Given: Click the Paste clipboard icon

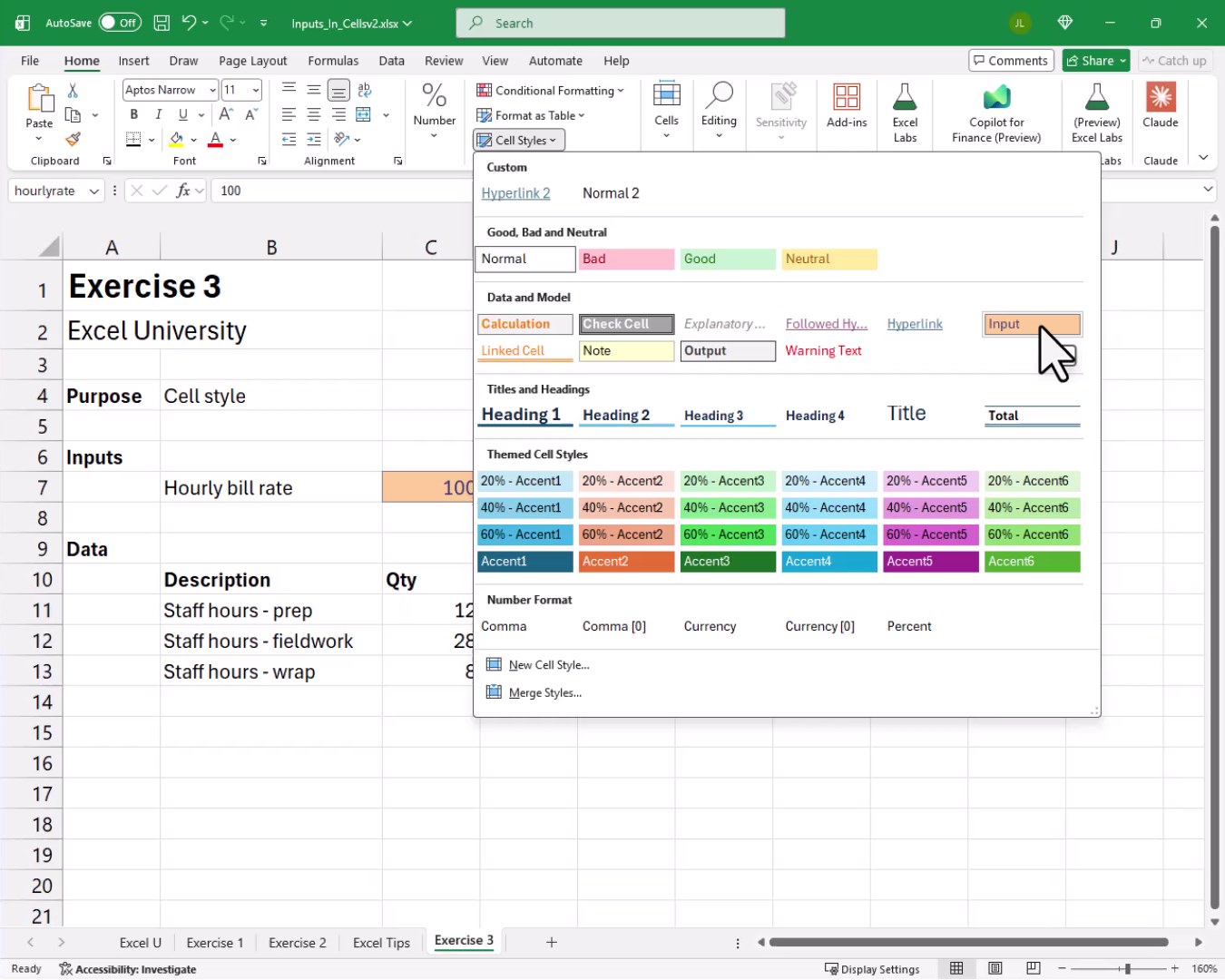Looking at the screenshot, I should (39, 98).
